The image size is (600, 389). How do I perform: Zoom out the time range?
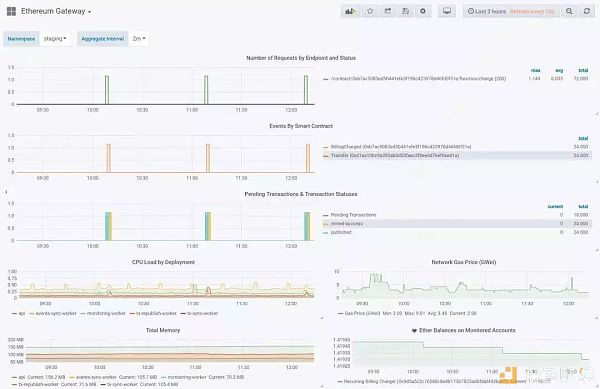[x=569, y=11]
